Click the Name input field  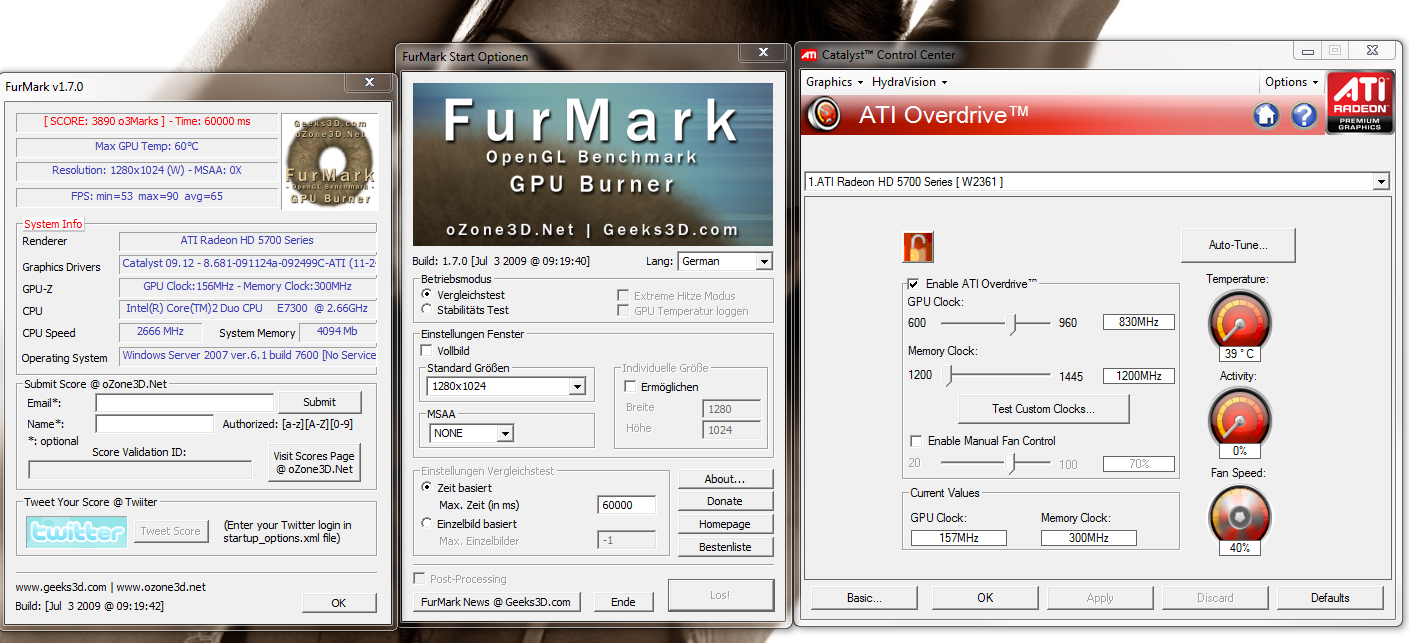click(154, 424)
